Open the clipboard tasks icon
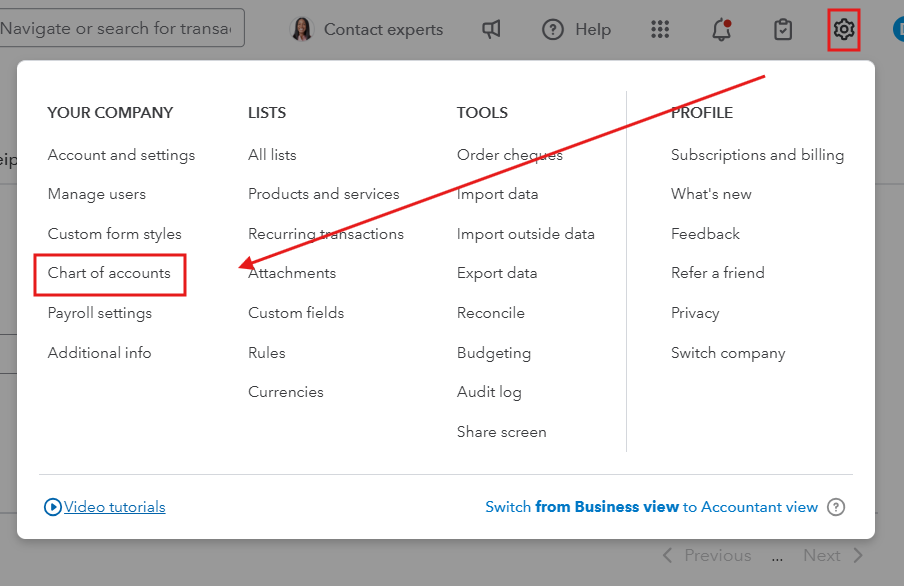The image size is (904, 586). coord(784,30)
